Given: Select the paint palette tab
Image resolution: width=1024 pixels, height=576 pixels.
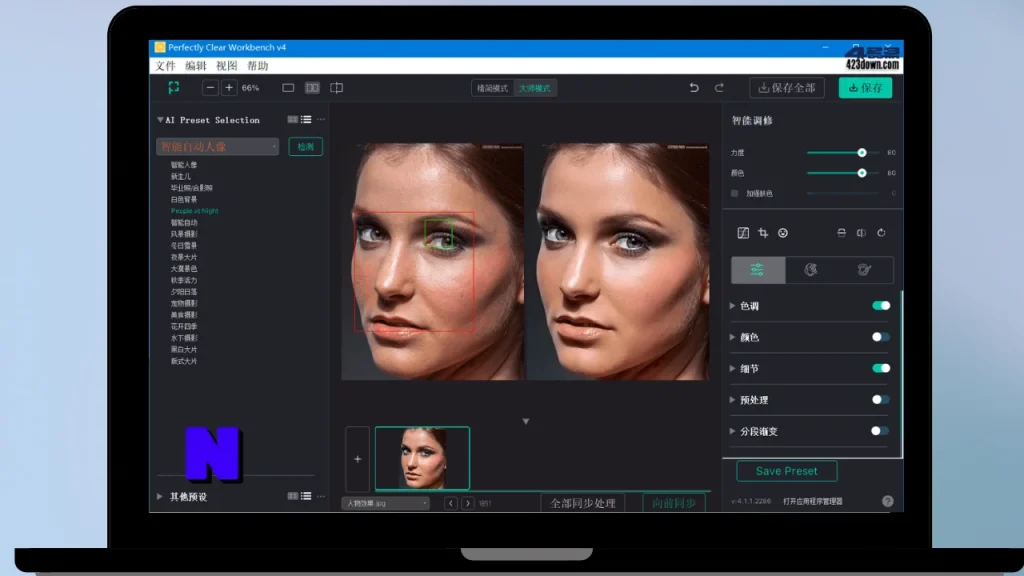Looking at the screenshot, I should click(x=865, y=270).
